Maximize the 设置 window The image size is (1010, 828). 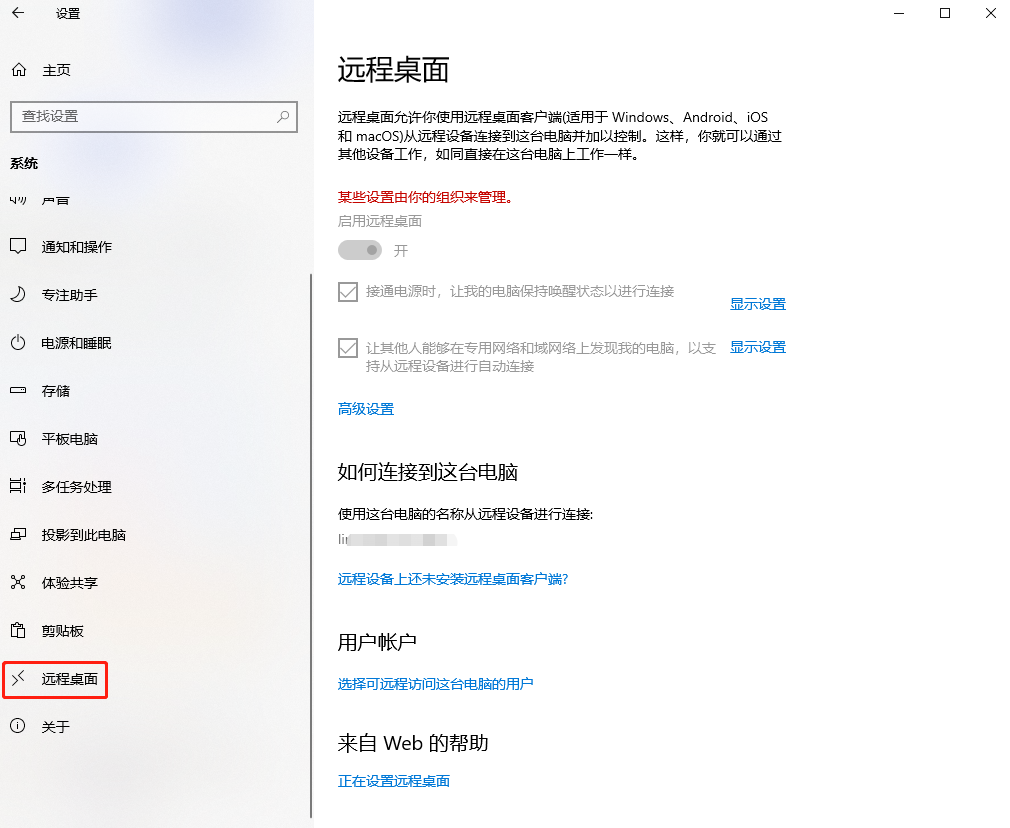[x=945, y=13]
